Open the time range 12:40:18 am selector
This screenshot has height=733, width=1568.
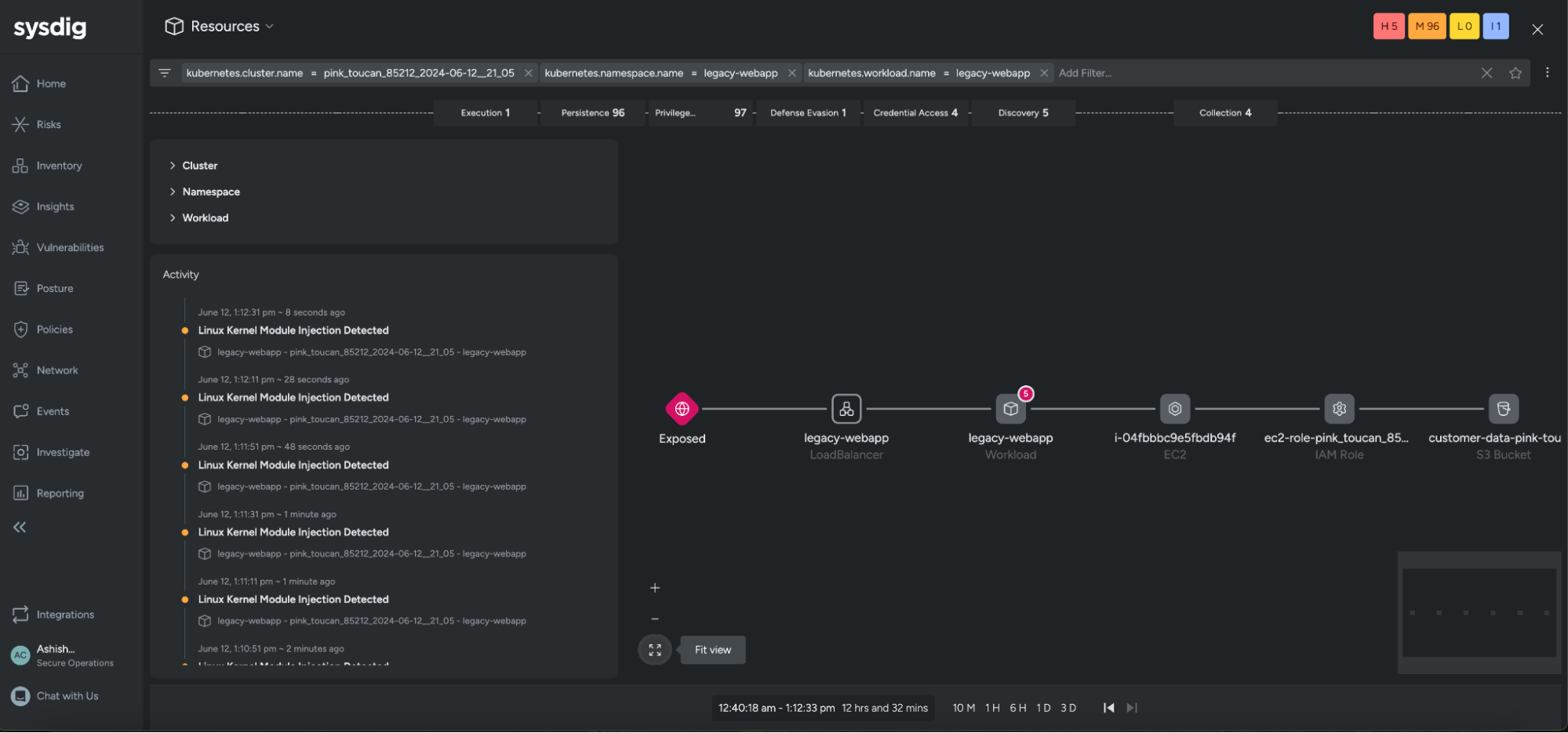click(x=823, y=708)
